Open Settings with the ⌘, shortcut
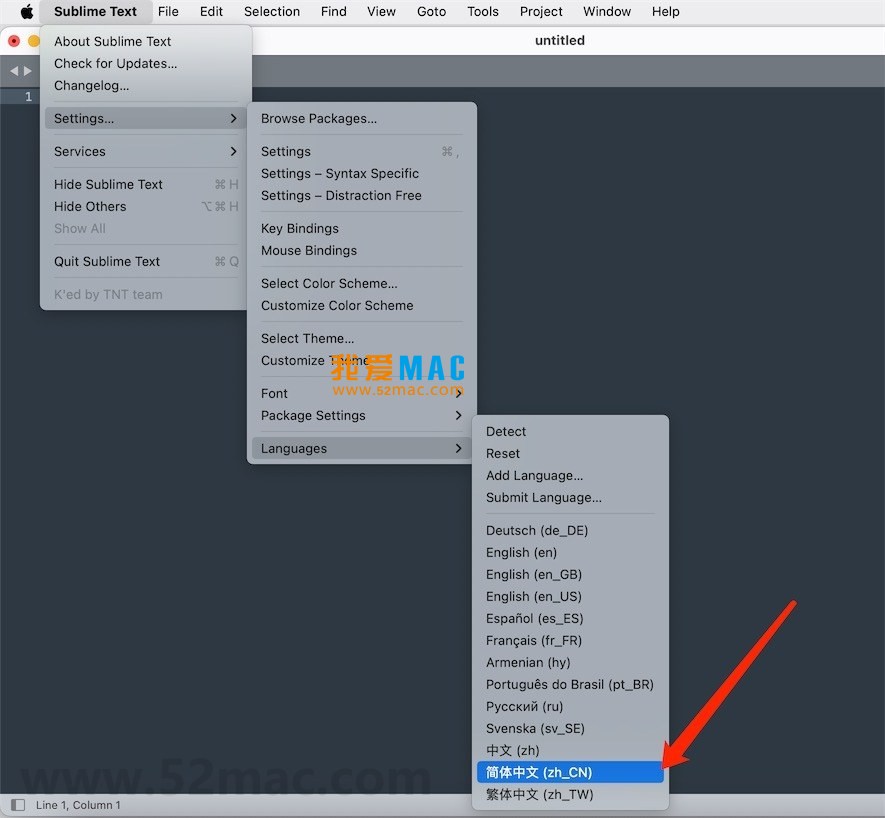 [361, 151]
